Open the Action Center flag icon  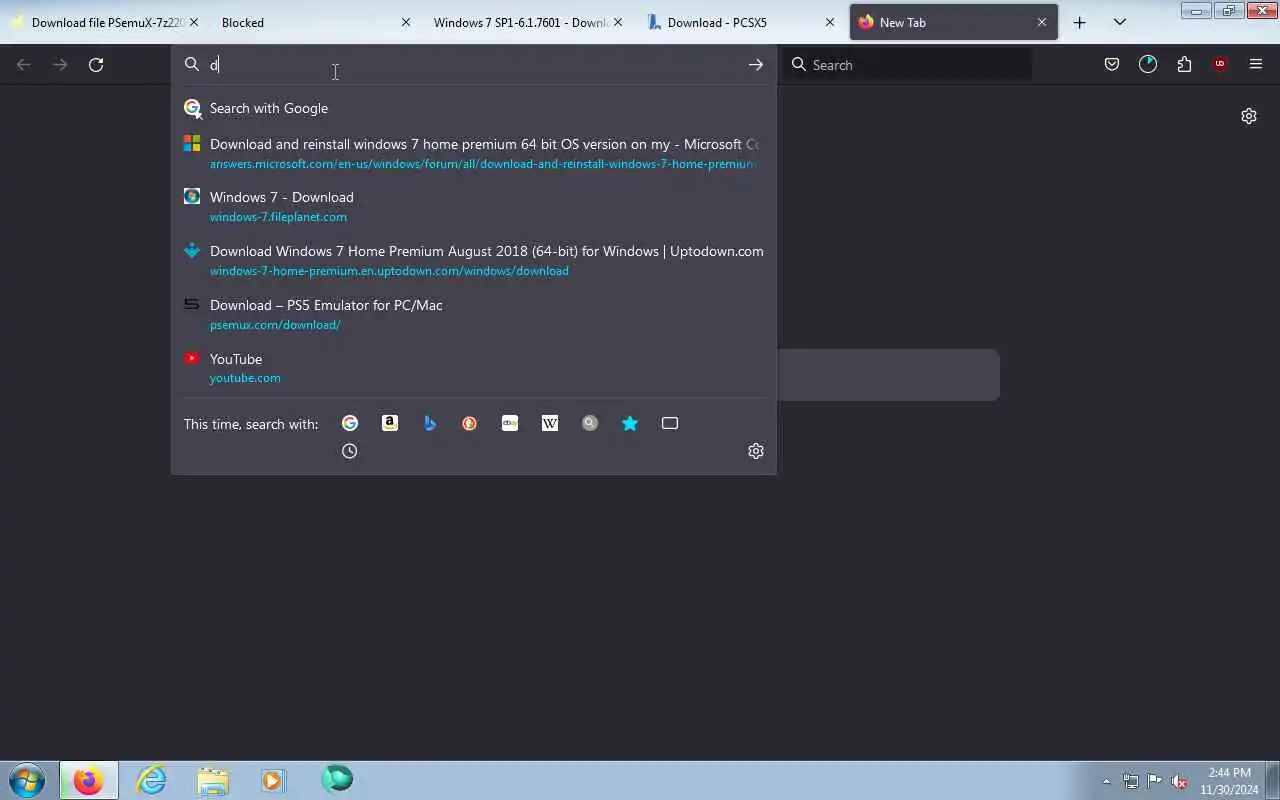[1154, 781]
